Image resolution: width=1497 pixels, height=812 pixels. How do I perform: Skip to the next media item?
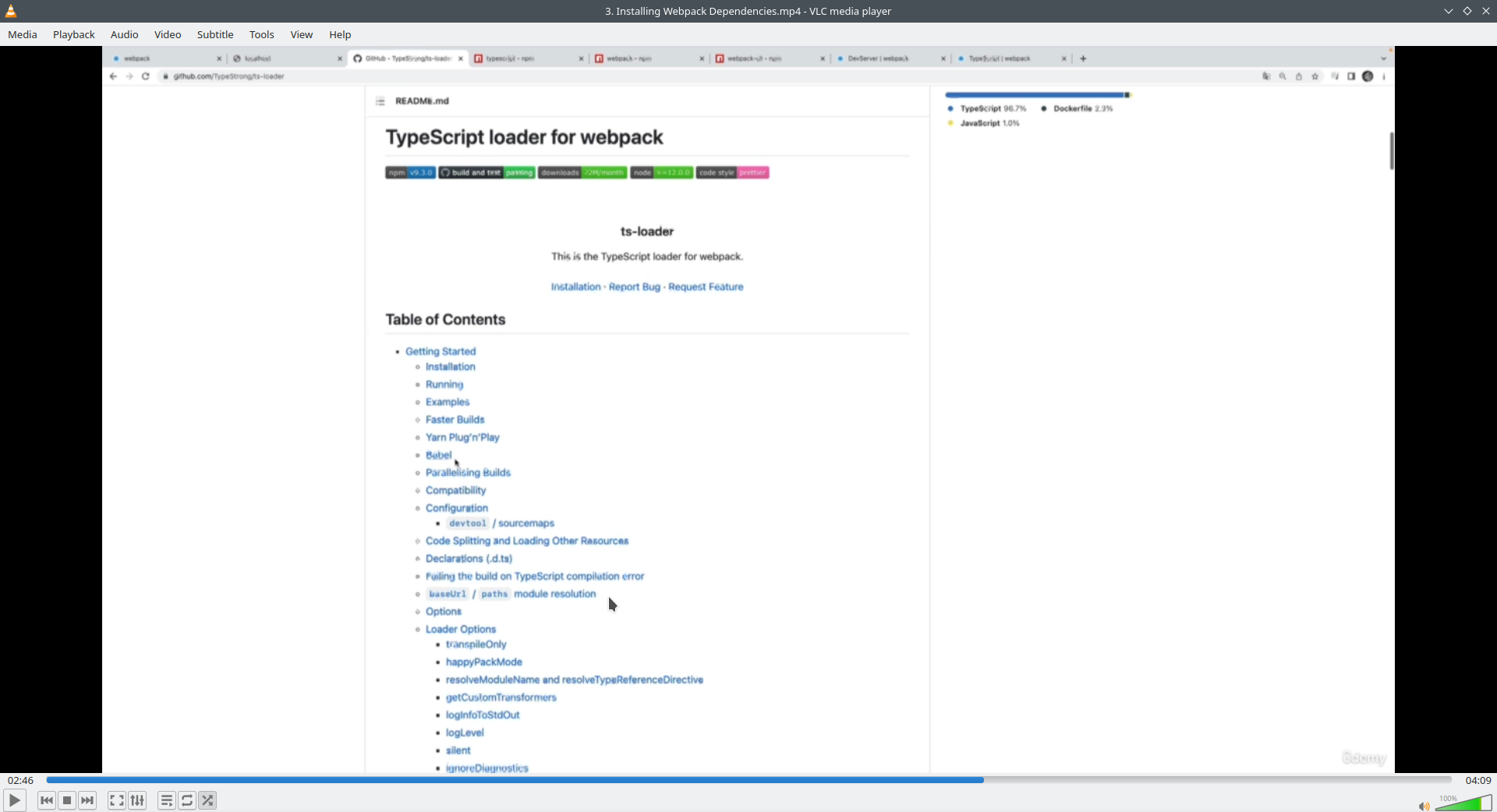pyautogui.click(x=88, y=800)
